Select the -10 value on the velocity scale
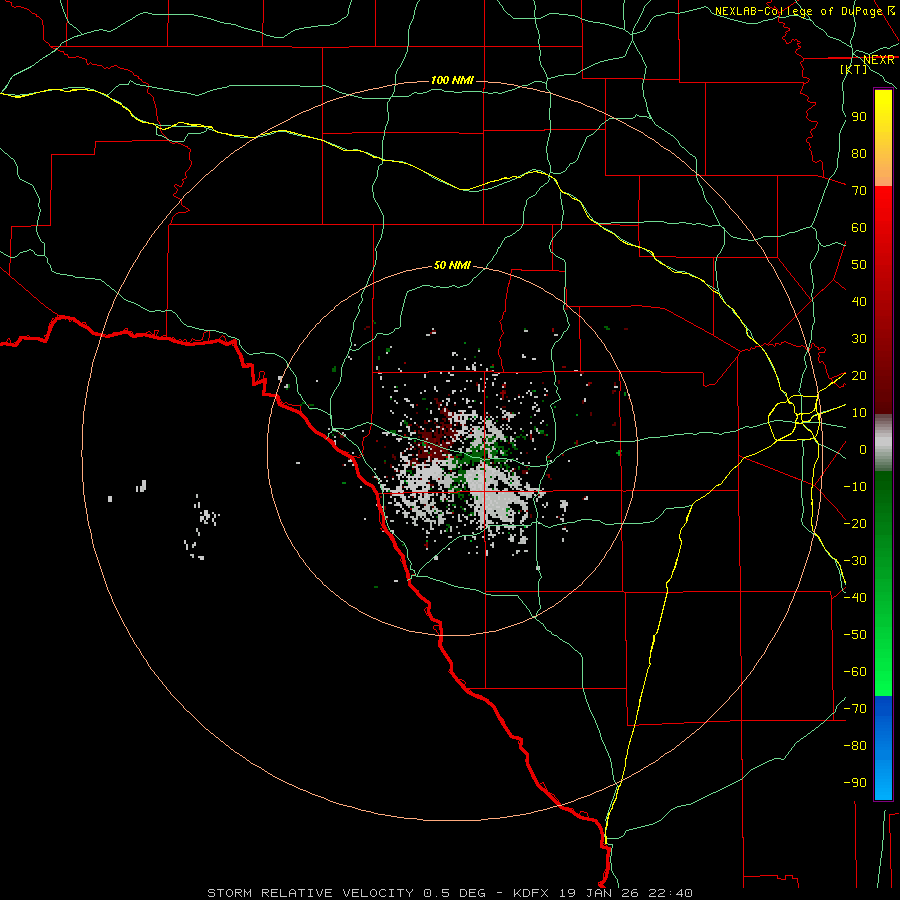 coord(855,487)
